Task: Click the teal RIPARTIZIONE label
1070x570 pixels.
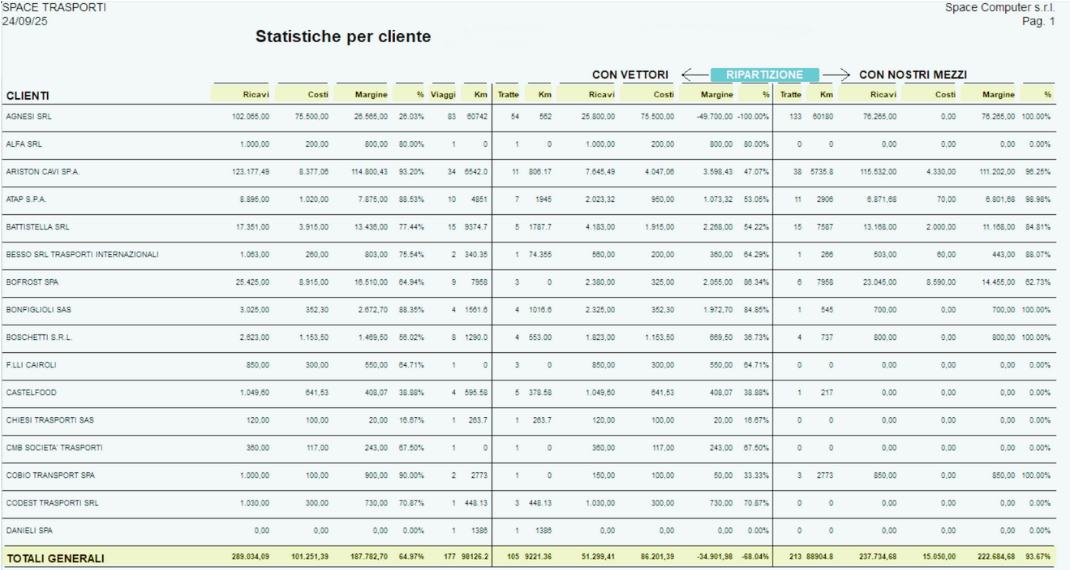Action: [765, 75]
